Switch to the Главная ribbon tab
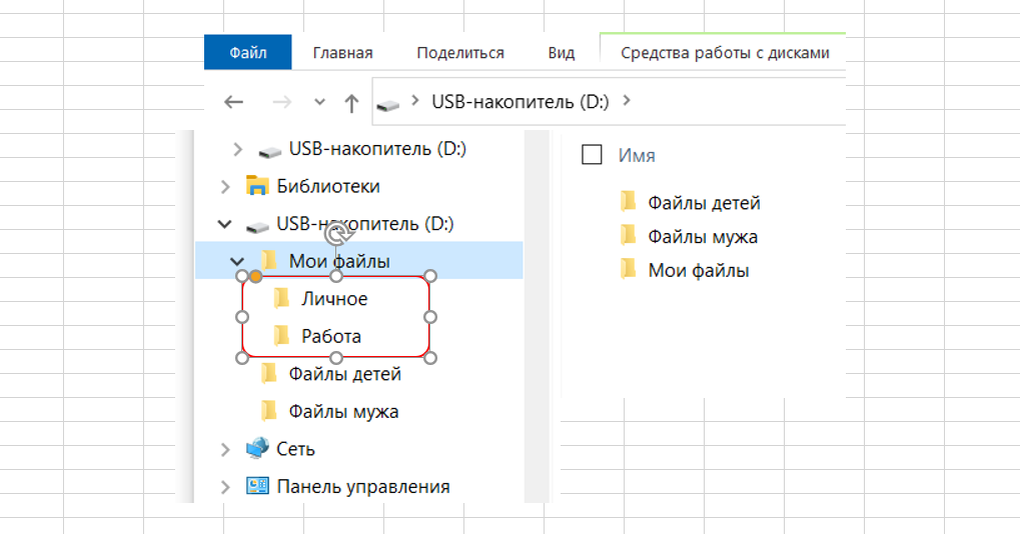The height and width of the screenshot is (534, 1020). [x=343, y=53]
